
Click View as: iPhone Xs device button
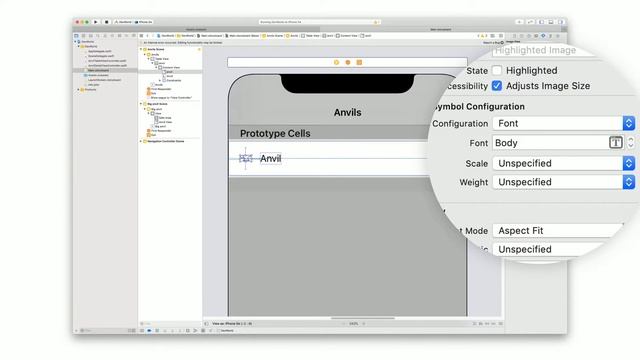click(232, 324)
